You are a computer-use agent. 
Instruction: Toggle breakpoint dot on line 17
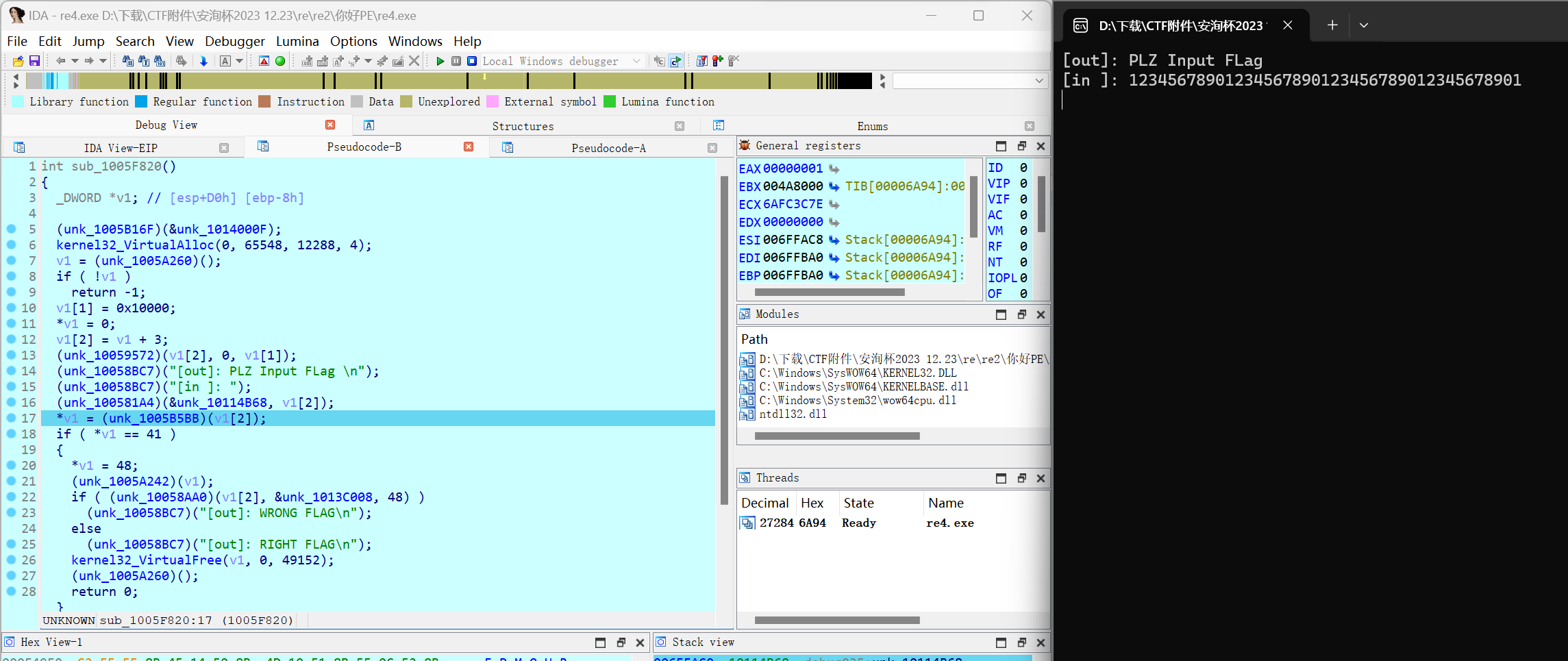[11, 418]
